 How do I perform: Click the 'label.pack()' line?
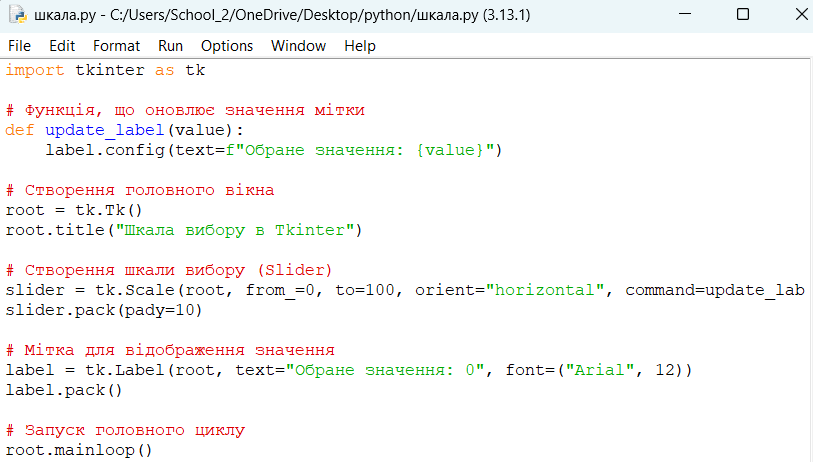tap(64, 390)
